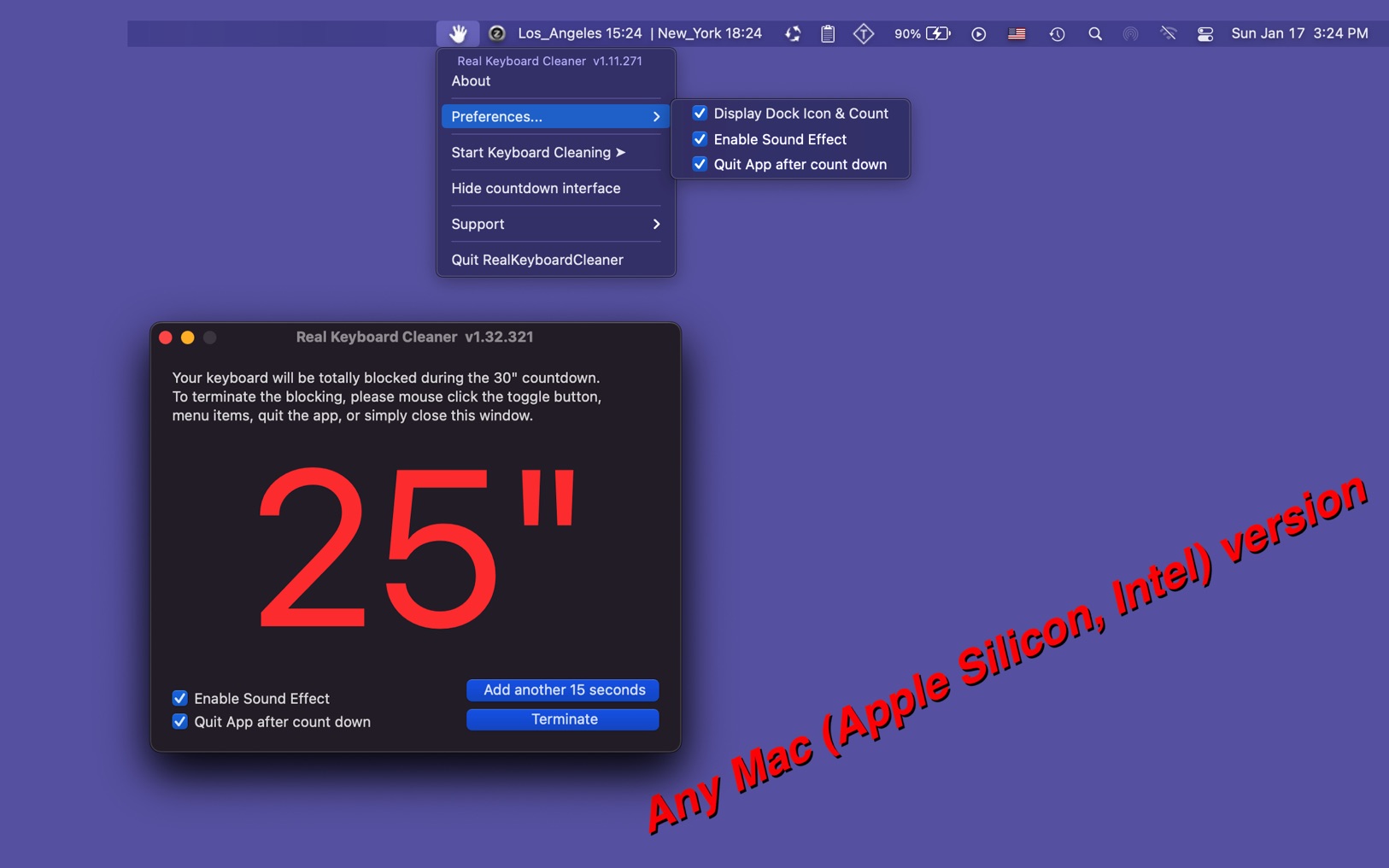Click the hand icon in menu bar
Viewport: 1389px width, 868px height.
(458, 33)
